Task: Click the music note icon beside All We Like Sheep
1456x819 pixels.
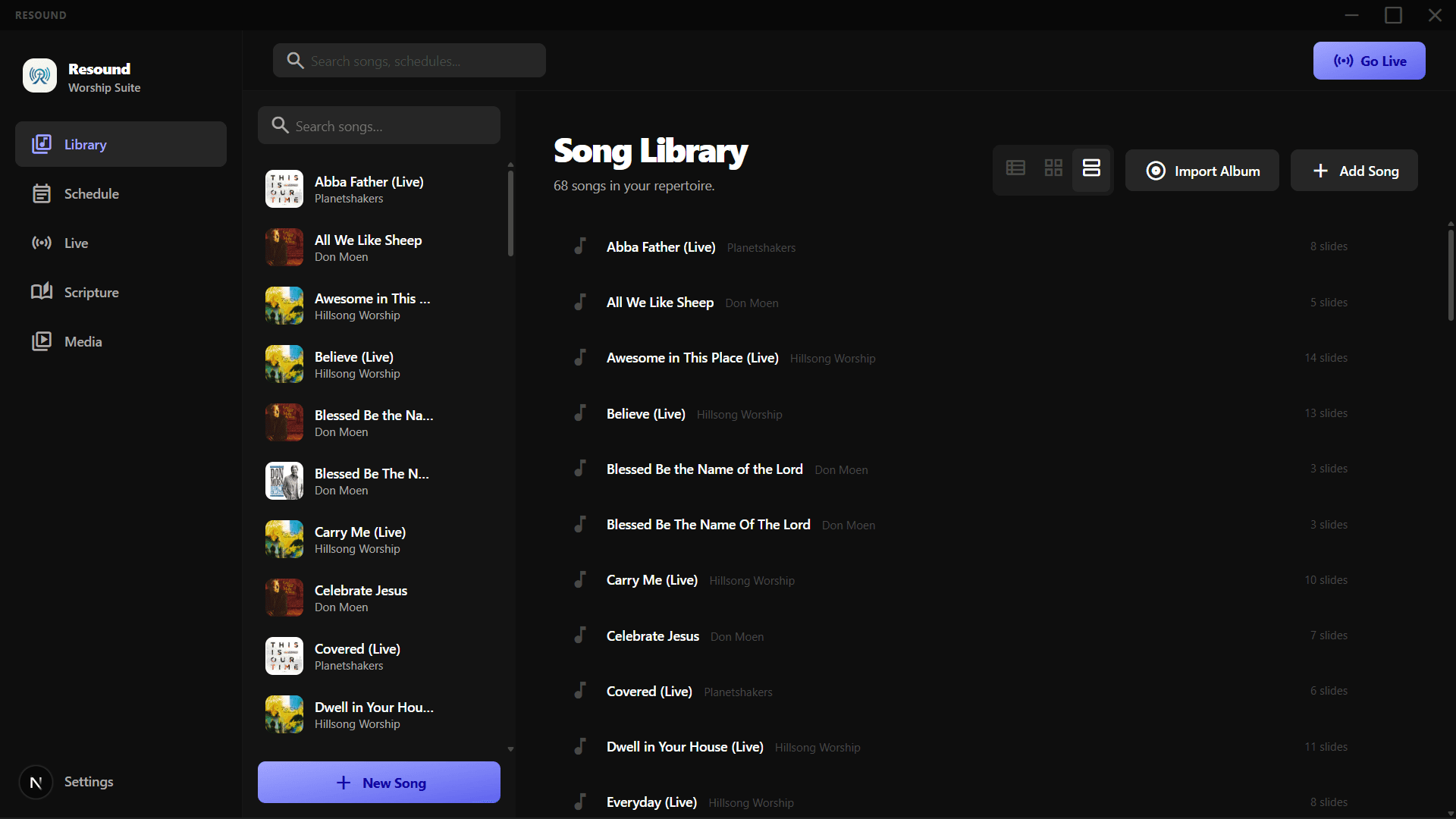Action: pos(580,302)
